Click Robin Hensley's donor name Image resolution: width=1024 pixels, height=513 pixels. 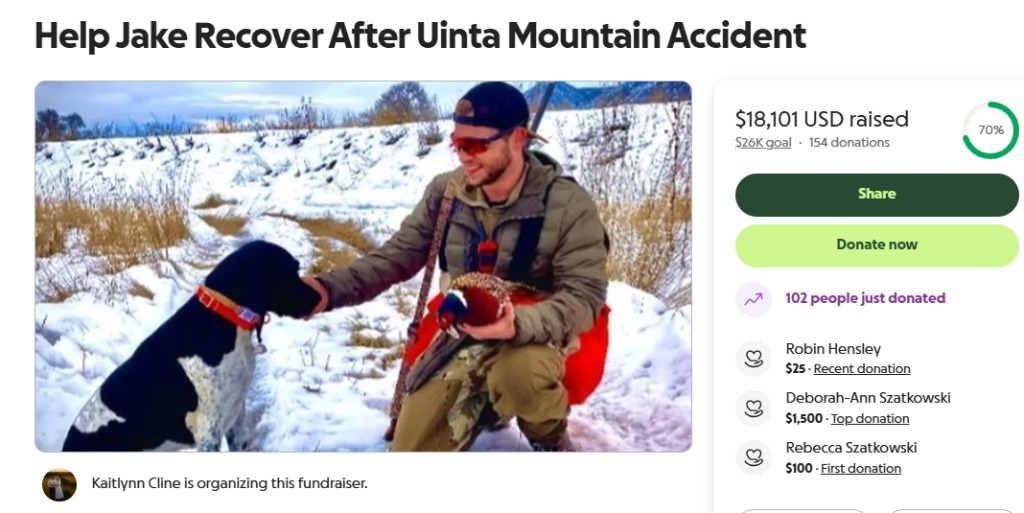pyautogui.click(x=833, y=349)
